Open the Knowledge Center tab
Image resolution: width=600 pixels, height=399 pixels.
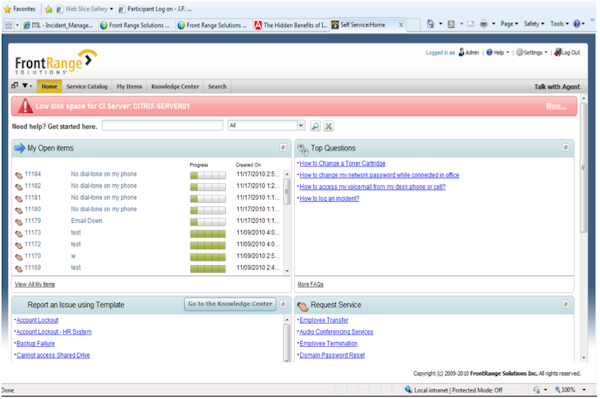coord(175,86)
